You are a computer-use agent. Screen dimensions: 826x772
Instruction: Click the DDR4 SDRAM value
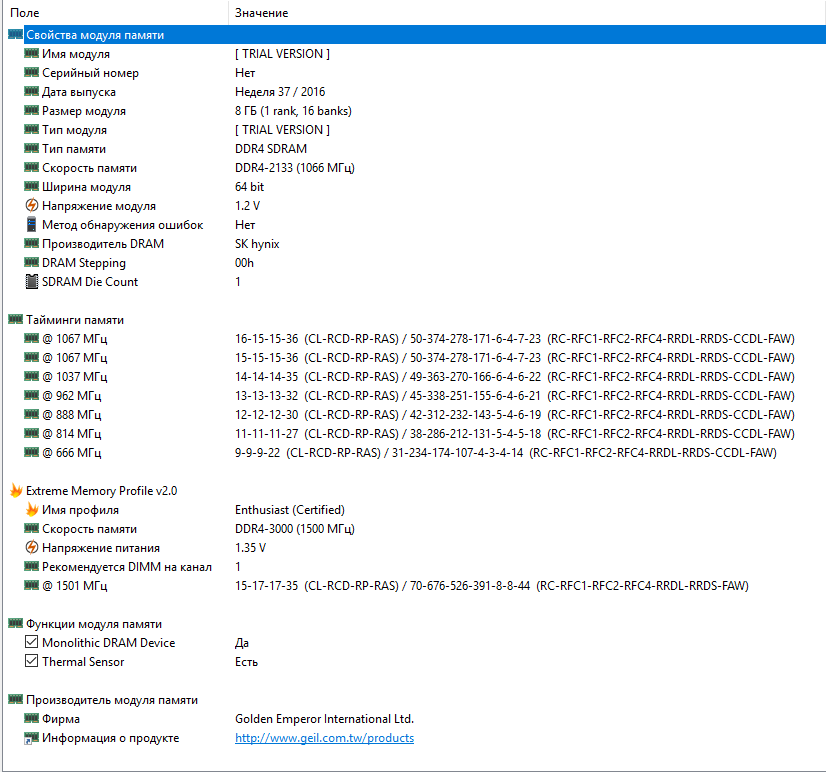click(271, 149)
